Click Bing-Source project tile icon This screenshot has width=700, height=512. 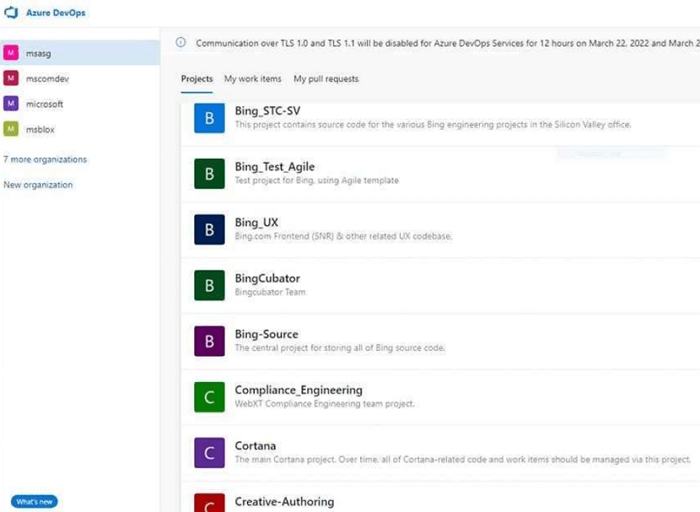click(x=209, y=341)
